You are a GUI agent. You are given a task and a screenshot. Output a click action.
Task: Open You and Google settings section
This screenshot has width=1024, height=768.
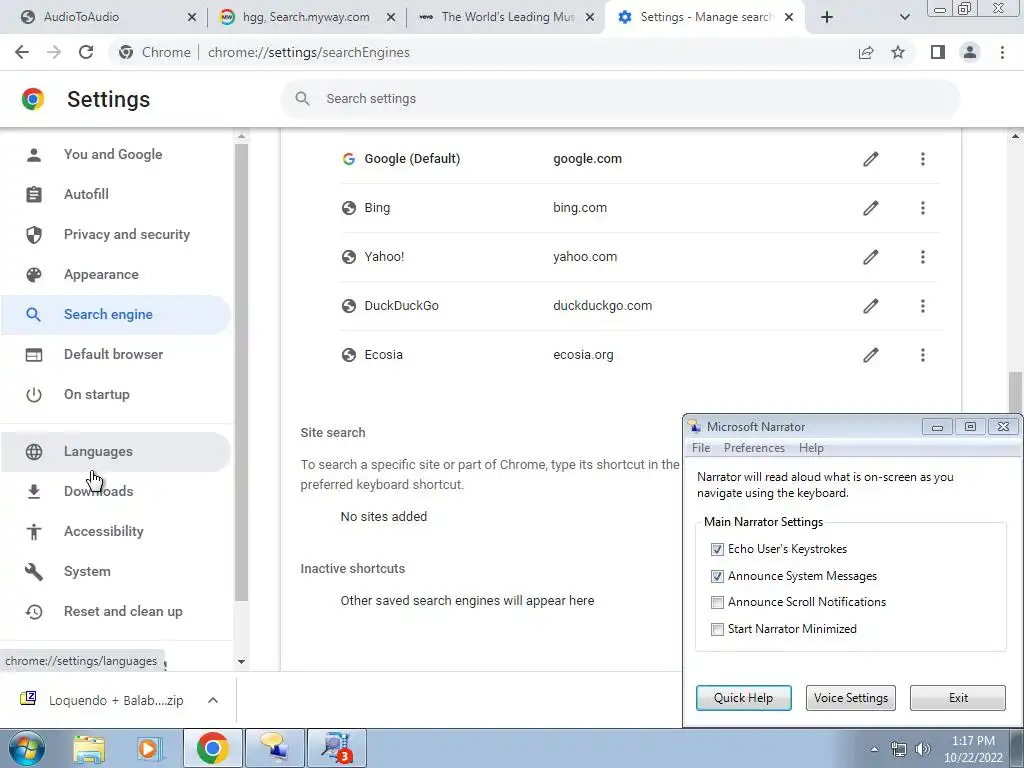[116, 155]
